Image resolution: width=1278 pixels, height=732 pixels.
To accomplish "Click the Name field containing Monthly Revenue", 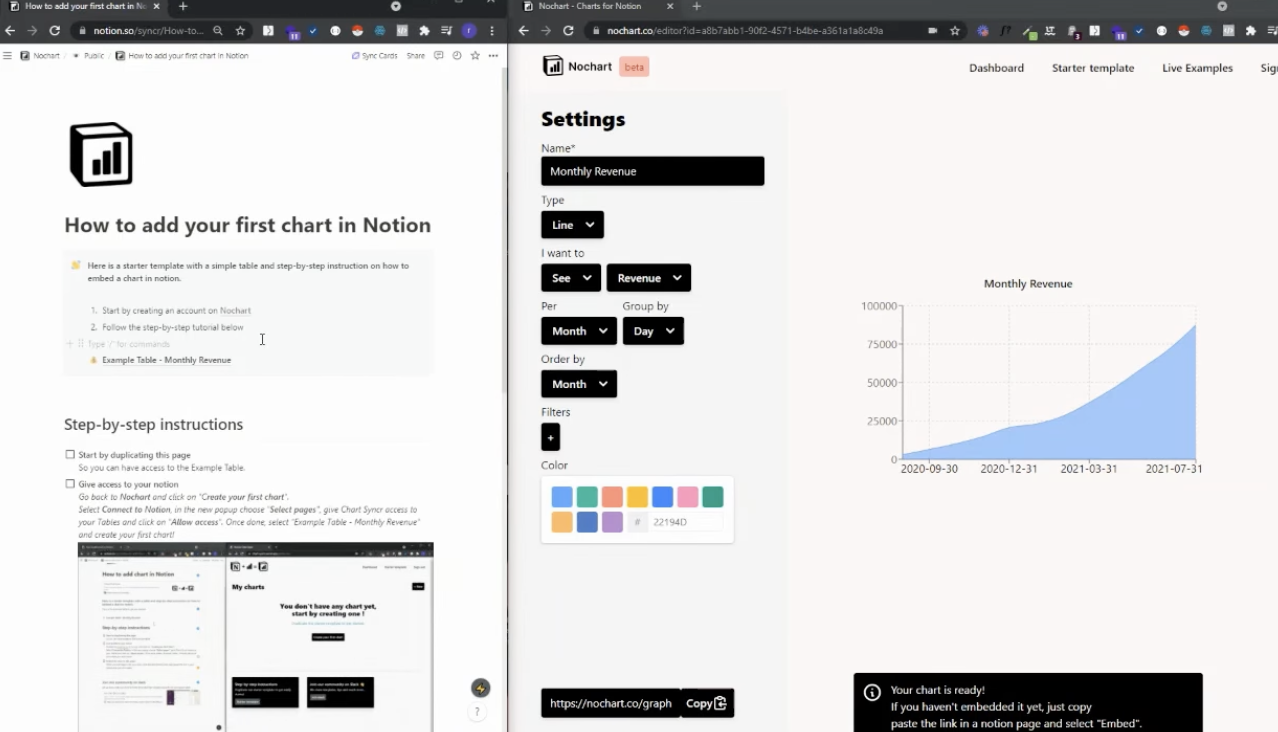I will (653, 171).
